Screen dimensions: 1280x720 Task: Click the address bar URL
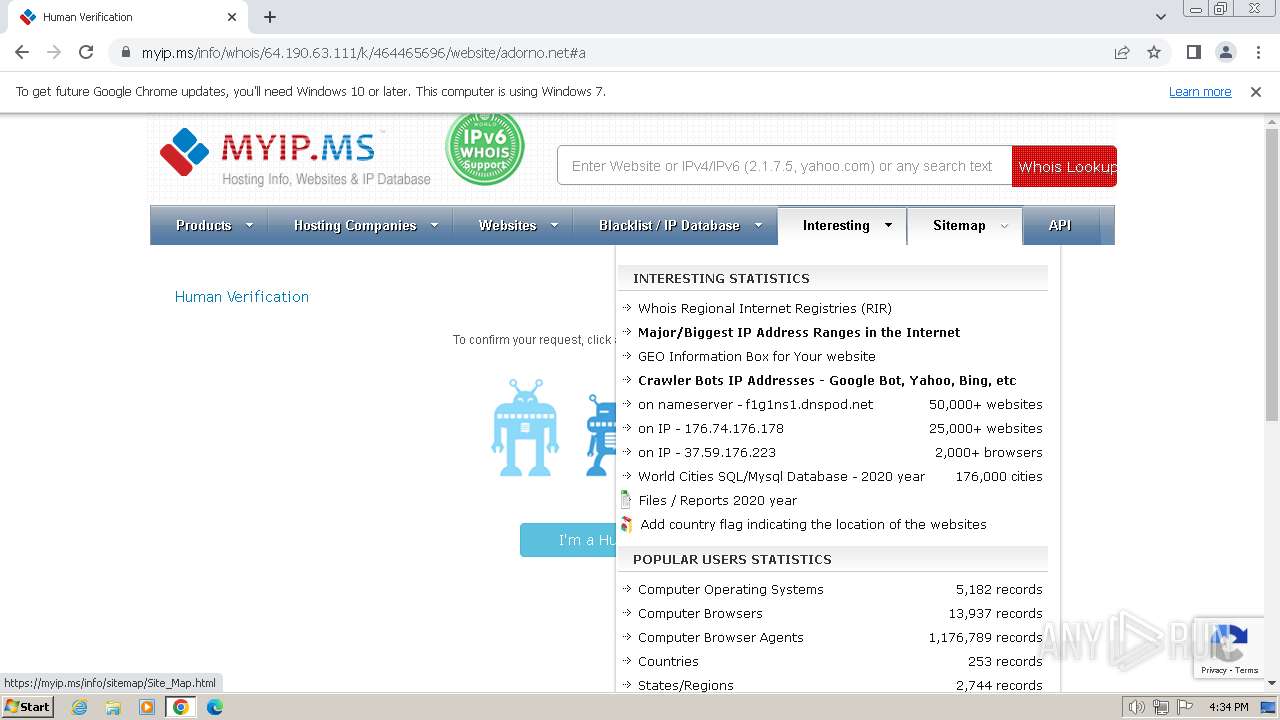pyautogui.click(x=364, y=52)
